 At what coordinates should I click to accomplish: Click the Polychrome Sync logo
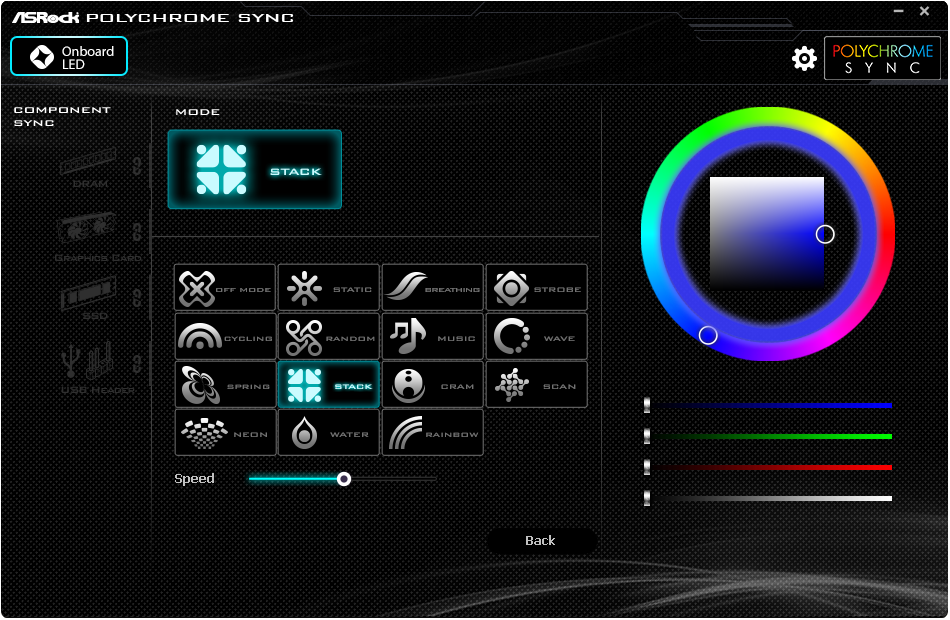[882, 58]
